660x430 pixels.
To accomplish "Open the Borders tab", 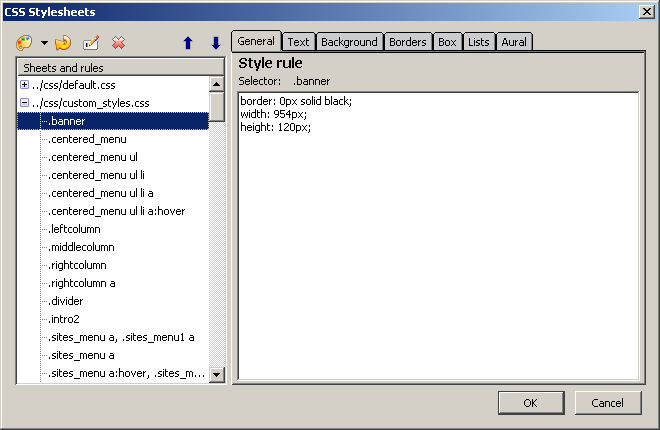I will click(407, 42).
